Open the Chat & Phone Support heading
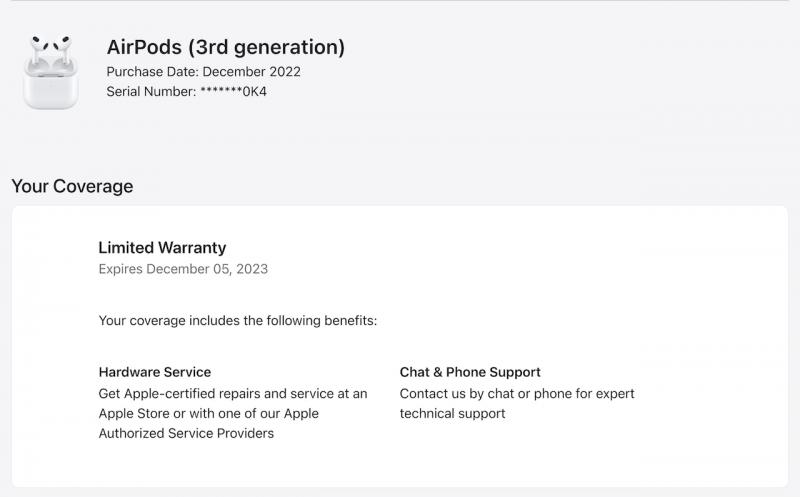This screenshot has width=800, height=497. (x=470, y=372)
